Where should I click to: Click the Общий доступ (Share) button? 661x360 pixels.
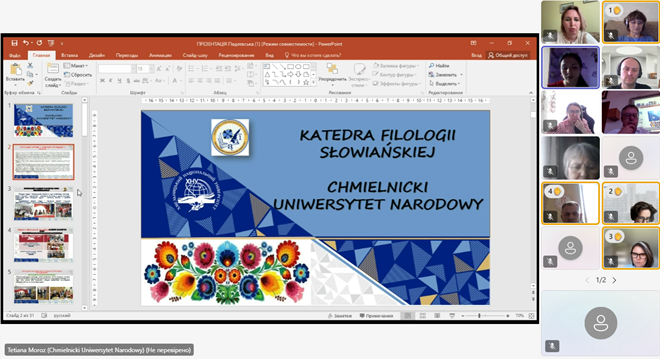[x=508, y=55]
